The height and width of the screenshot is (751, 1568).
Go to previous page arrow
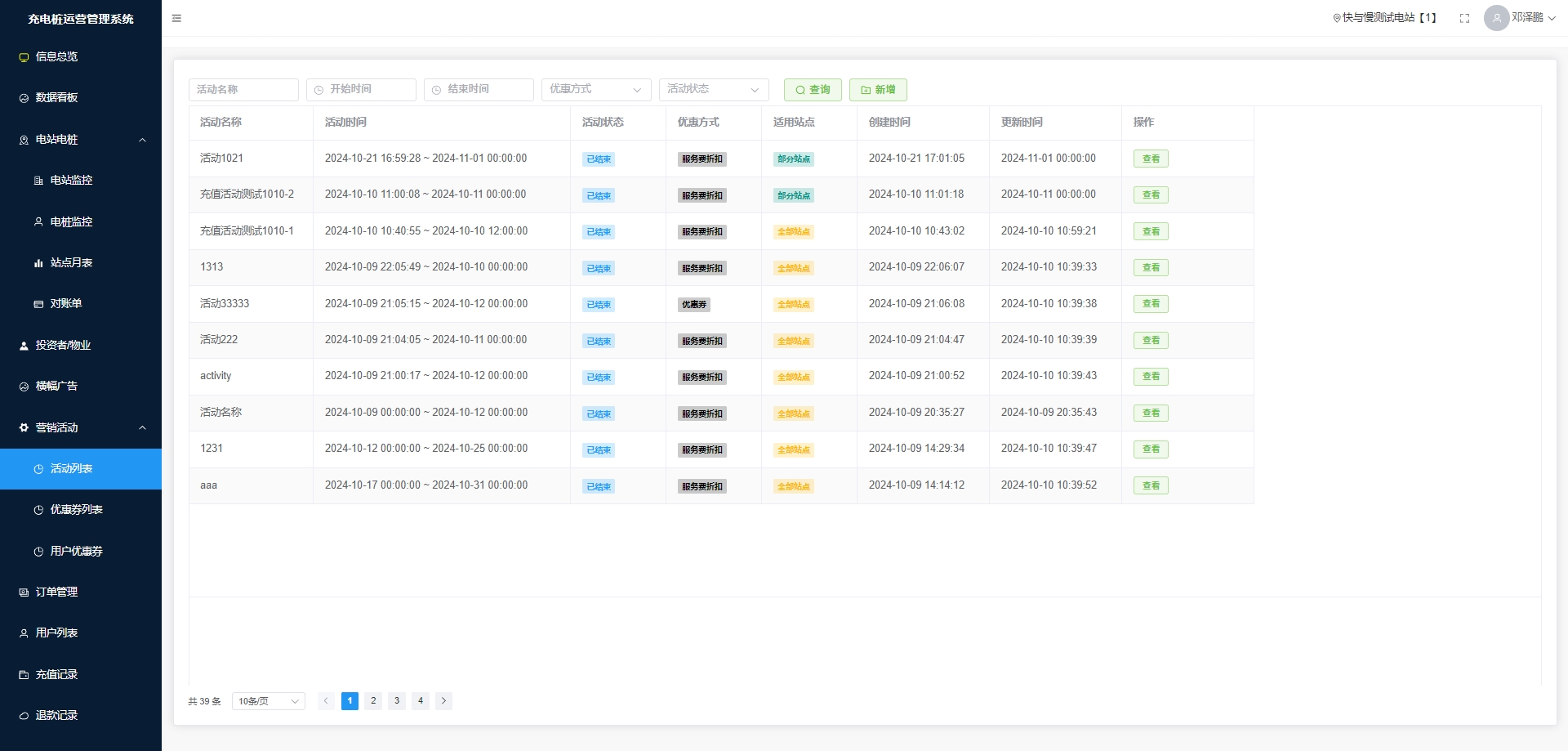point(326,701)
